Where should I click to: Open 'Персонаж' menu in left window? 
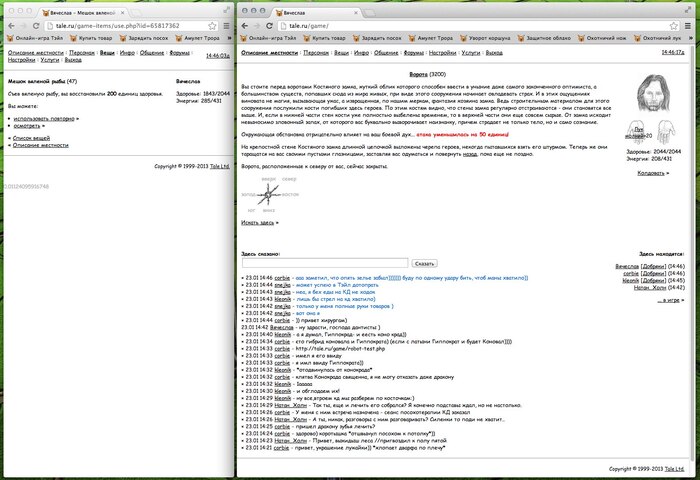point(82,53)
